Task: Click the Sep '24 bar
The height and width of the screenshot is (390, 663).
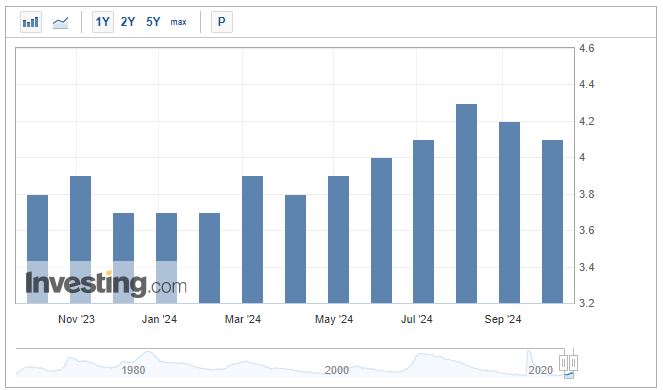Action: (510, 212)
